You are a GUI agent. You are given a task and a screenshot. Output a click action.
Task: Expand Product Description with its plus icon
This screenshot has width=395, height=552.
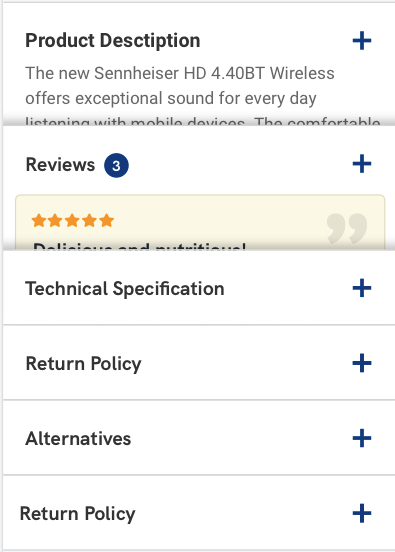pyautogui.click(x=362, y=40)
